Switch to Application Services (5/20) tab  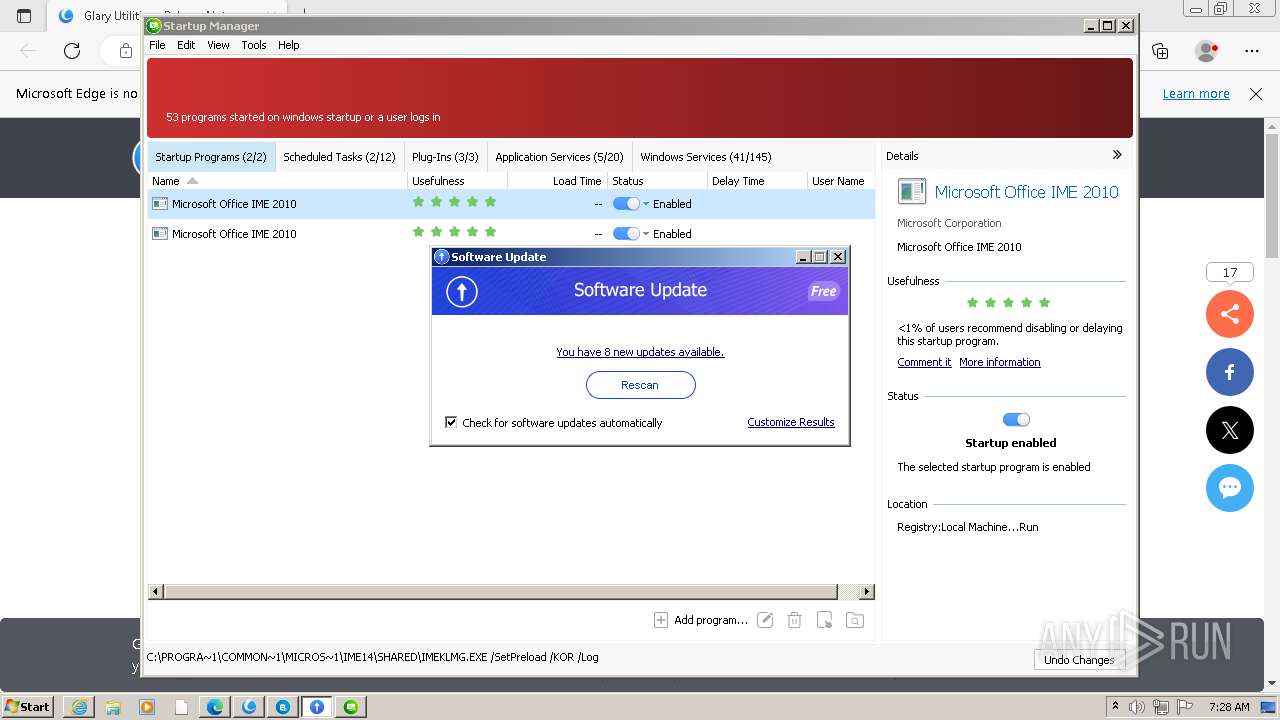[559, 157]
